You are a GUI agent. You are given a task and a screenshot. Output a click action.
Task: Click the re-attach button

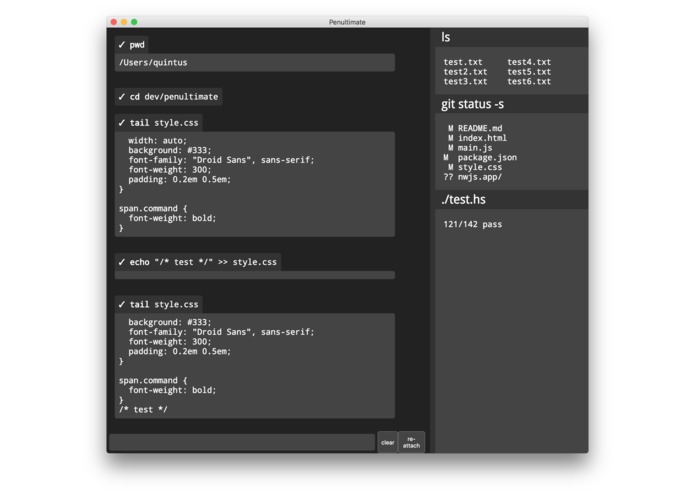click(x=411, y=442)
